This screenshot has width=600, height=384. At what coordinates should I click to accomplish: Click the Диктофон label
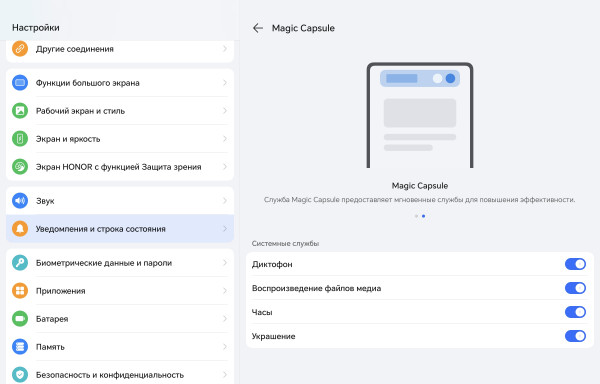(x=272, y=264)
